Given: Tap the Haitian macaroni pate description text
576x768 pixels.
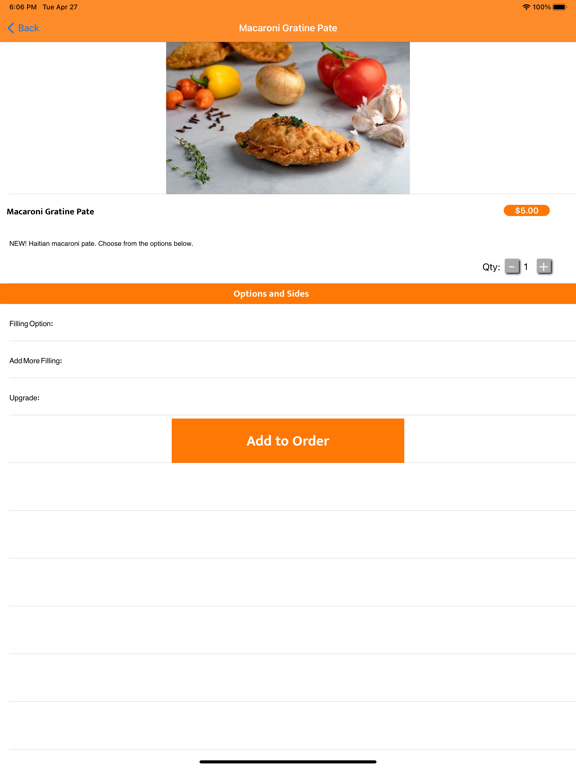Looking at the screenshot, I should coord(101,243).
